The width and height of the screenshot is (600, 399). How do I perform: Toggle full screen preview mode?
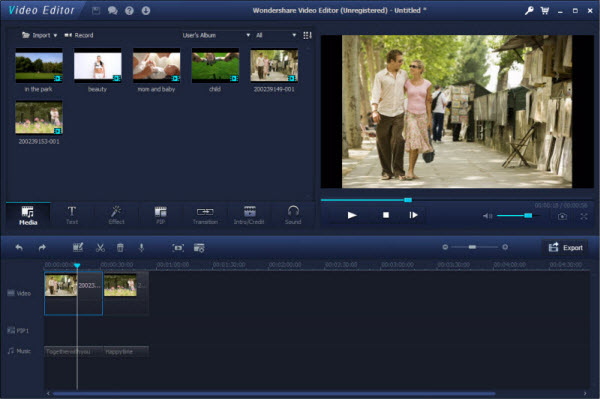tap(584, 217)
